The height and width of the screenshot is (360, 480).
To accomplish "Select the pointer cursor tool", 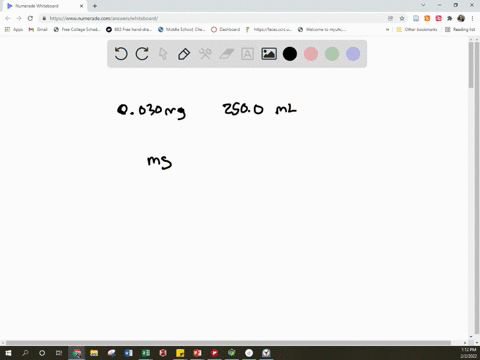I will pyautogui.click(x=163, y=54).
